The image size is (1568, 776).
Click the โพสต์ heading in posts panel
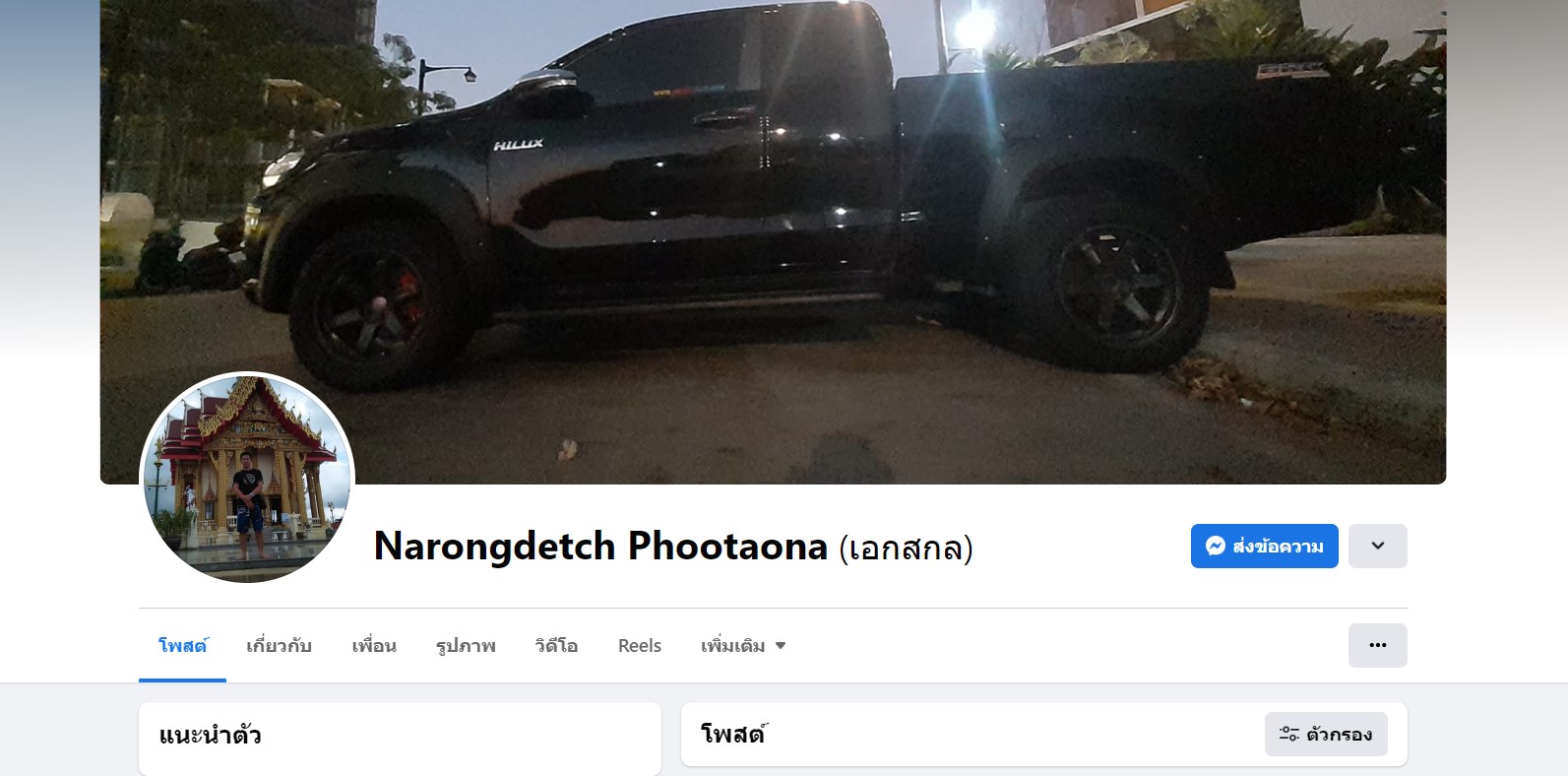(x=733, y=734)
